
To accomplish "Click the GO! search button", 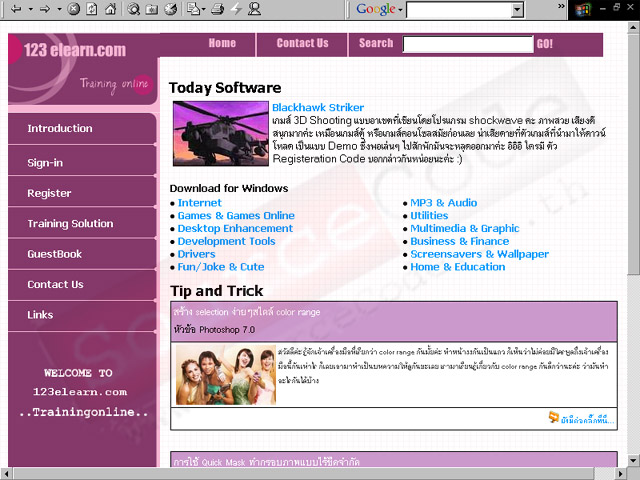I will (x=544, y=44).
